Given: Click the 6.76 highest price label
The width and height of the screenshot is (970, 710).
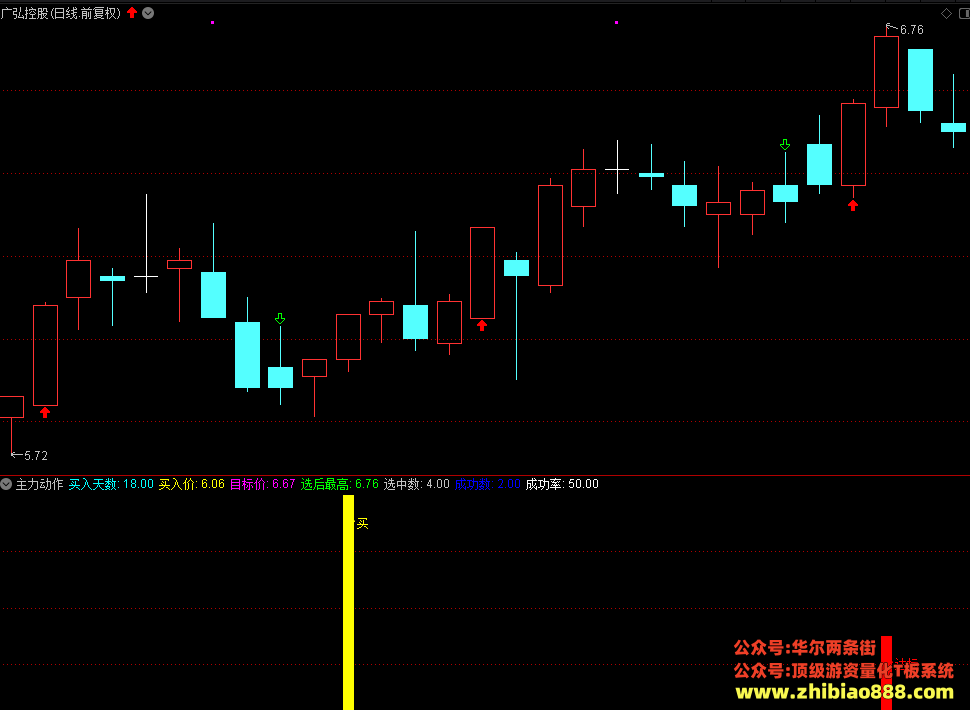Looking at the screenshot, I should point(911,30).
